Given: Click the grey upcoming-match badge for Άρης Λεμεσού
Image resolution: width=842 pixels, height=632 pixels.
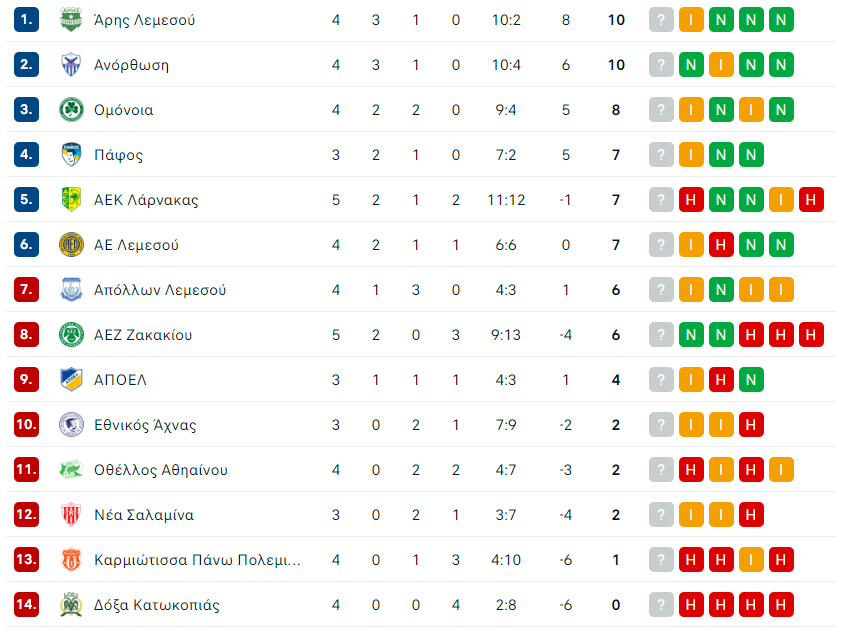Looking at the screenshot, I should tap(661, 20).
